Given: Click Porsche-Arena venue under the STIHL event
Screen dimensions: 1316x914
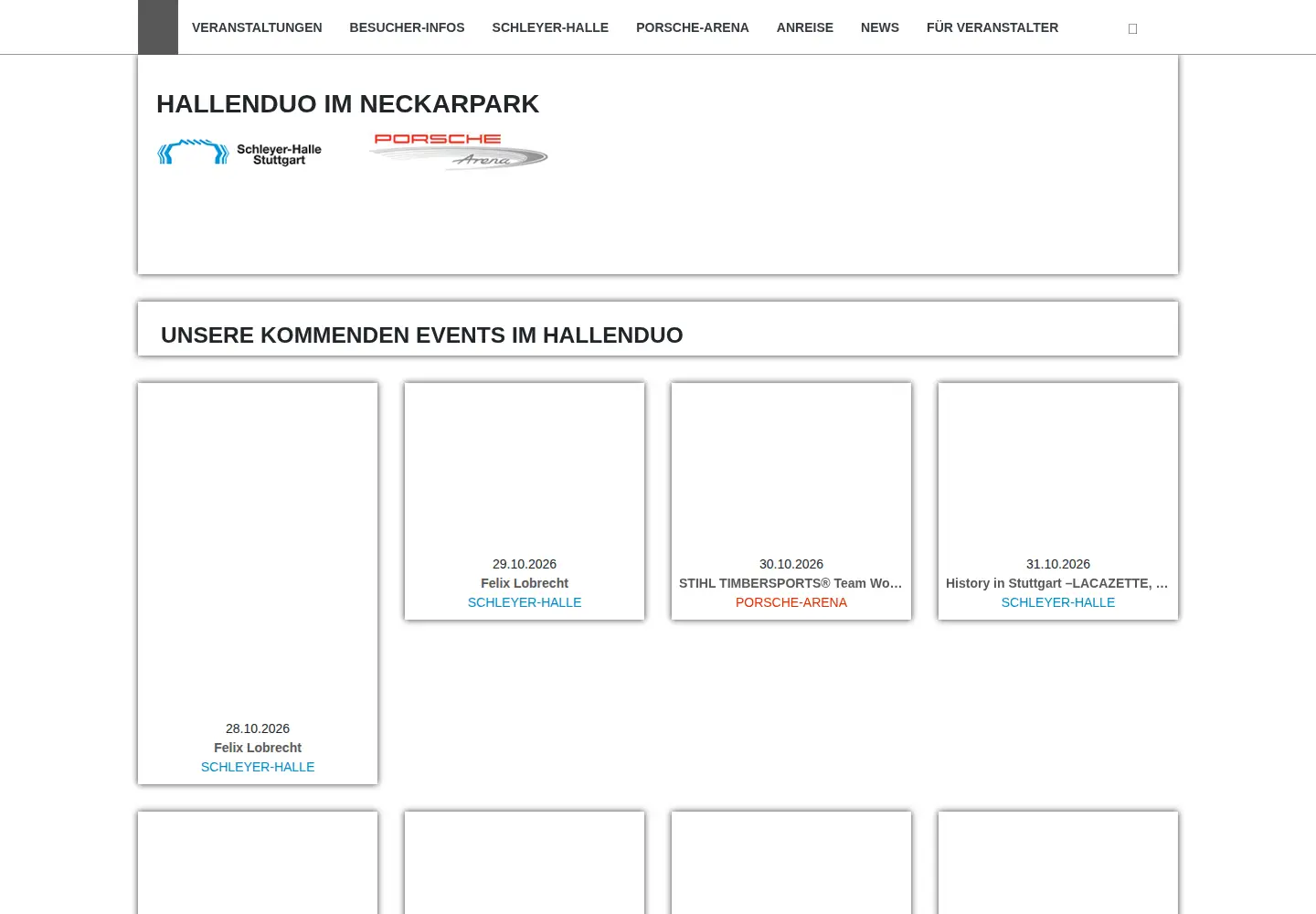Looking at the screenshot, I should pyautogui.click(x=791, y=602).
